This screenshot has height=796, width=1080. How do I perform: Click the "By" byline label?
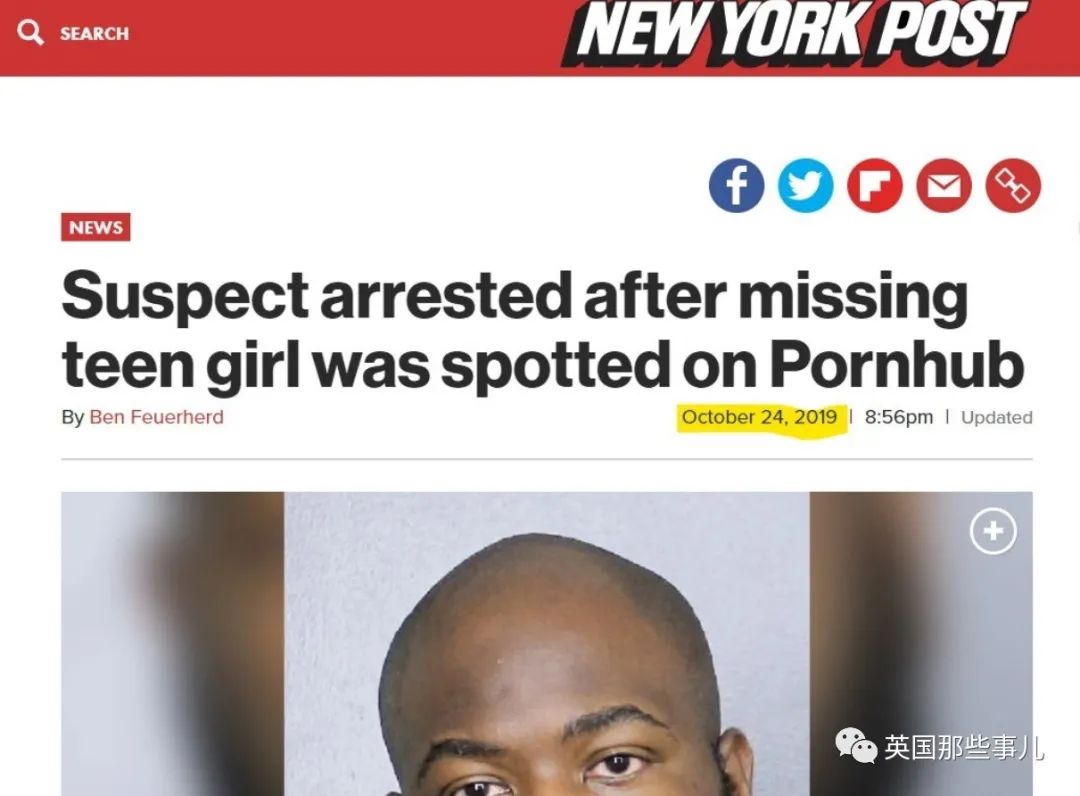click(x=72, y=418)
